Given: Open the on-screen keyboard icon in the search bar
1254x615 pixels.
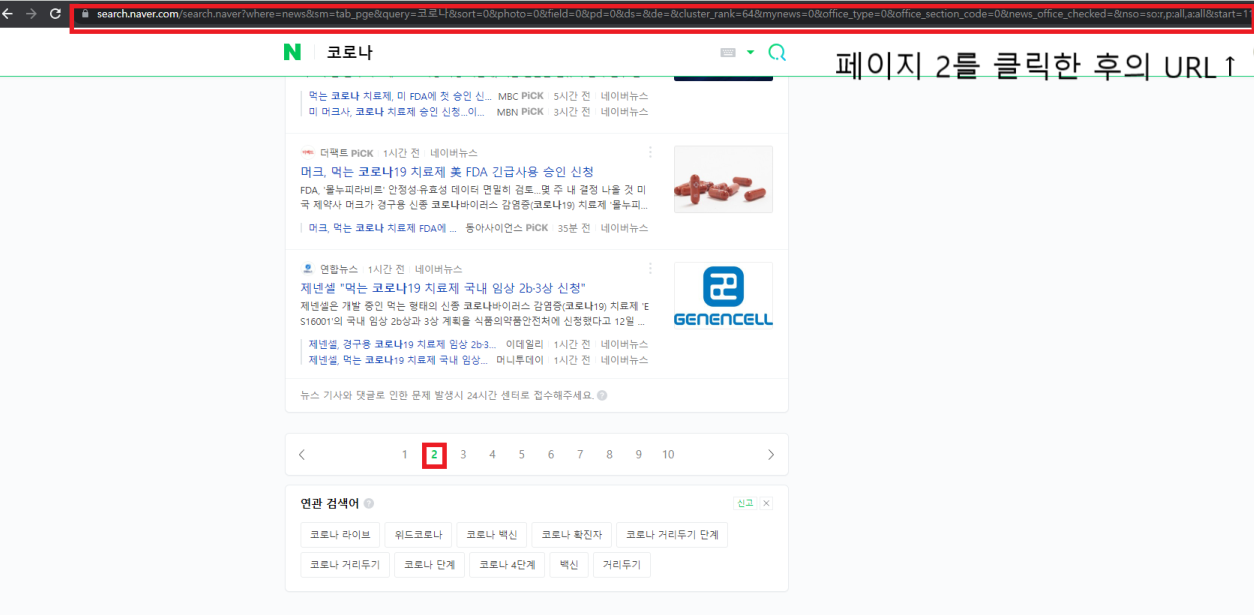Looking at the screenshot, I should 727,52.
